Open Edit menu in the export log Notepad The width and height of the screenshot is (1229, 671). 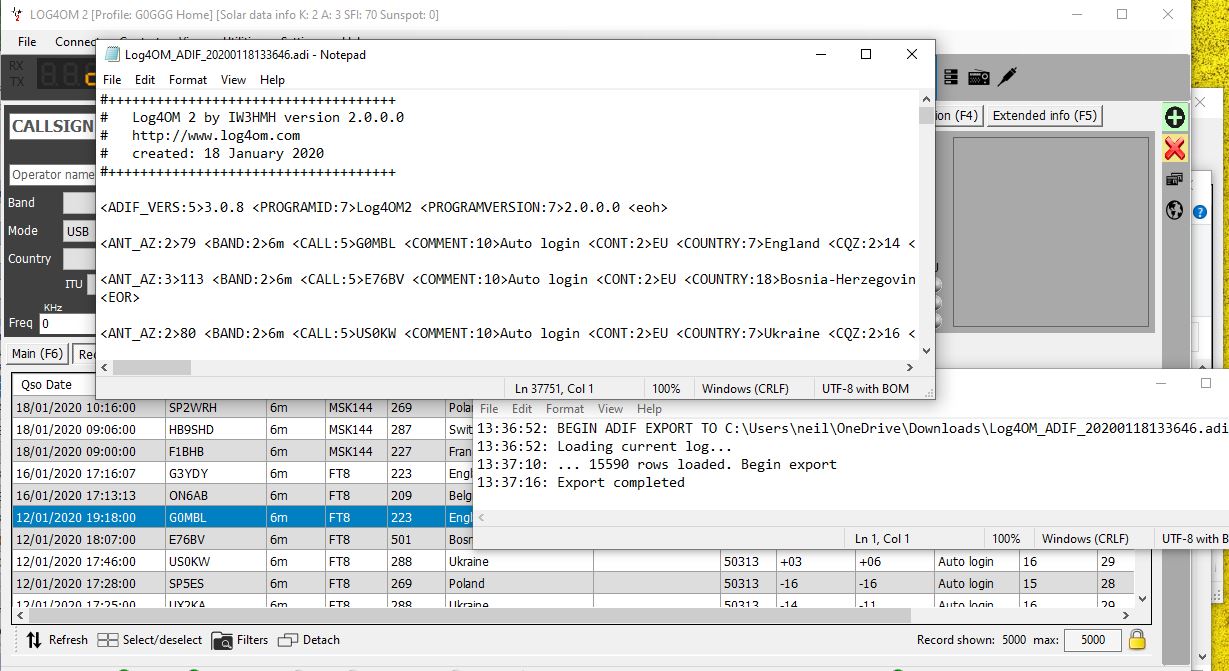[x=522, y=409]
